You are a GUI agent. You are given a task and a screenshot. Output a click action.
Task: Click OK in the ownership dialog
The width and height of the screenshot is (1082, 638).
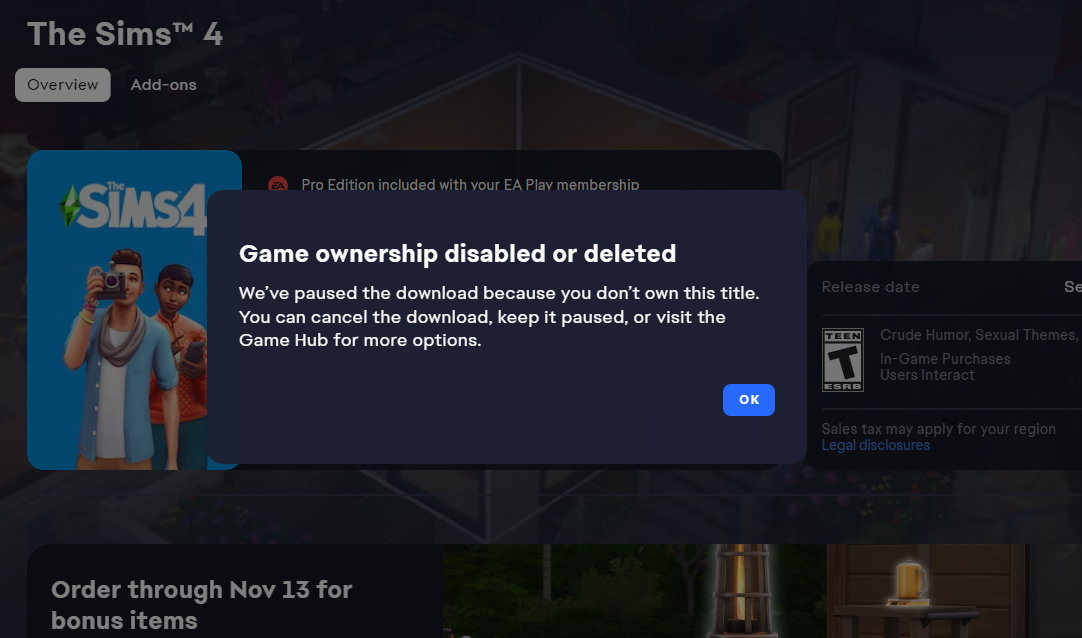click(x=749, y=400)
